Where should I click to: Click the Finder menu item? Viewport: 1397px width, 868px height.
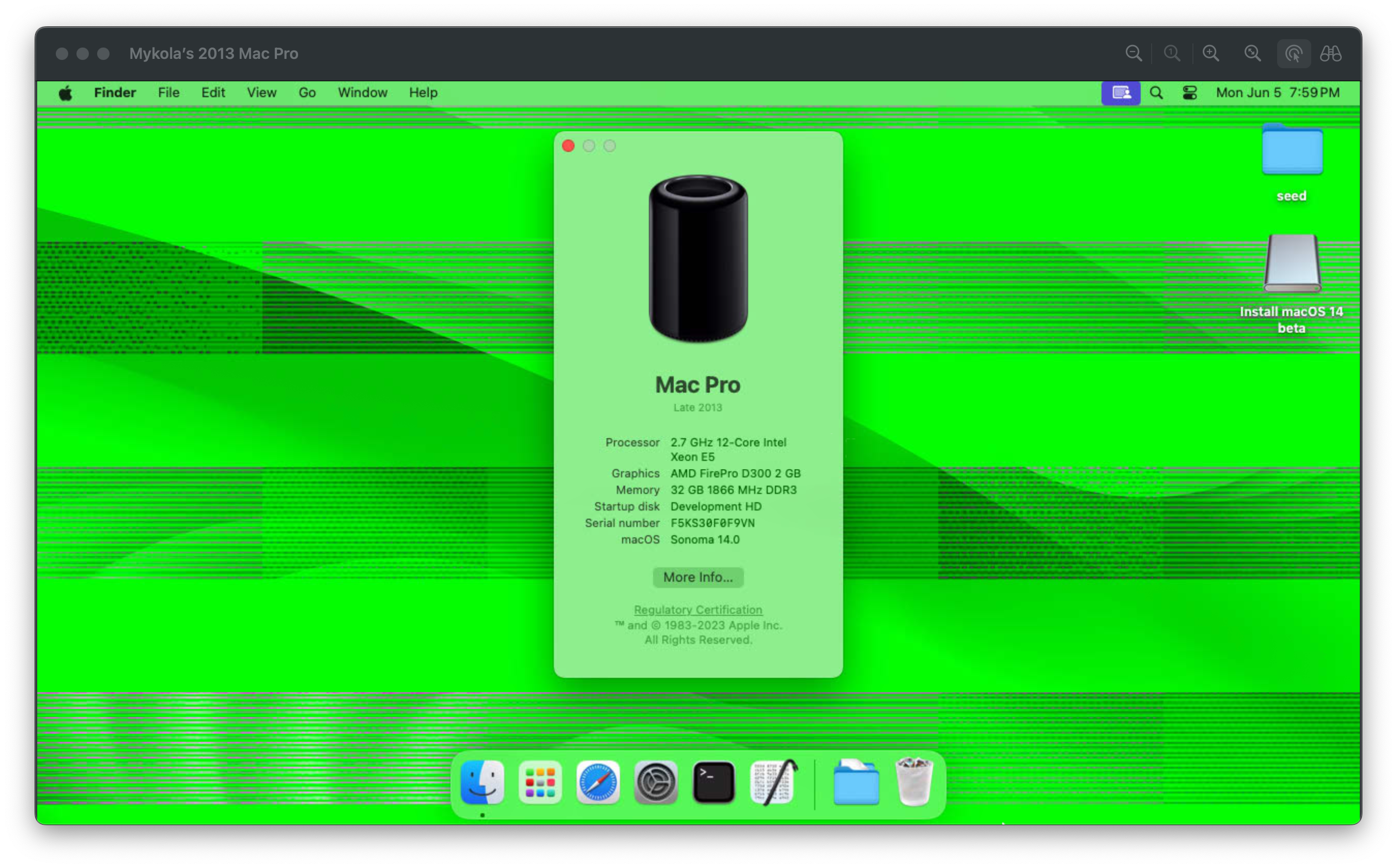[113, 92]
